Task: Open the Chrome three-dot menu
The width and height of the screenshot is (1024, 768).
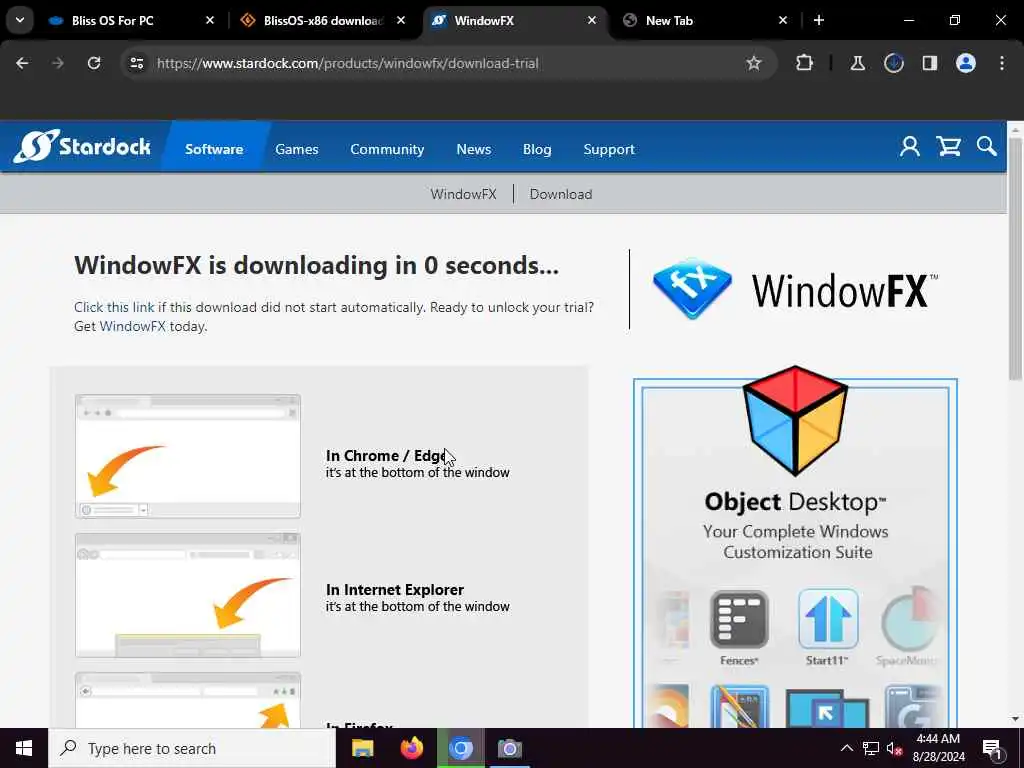Action: point(1002,63)
